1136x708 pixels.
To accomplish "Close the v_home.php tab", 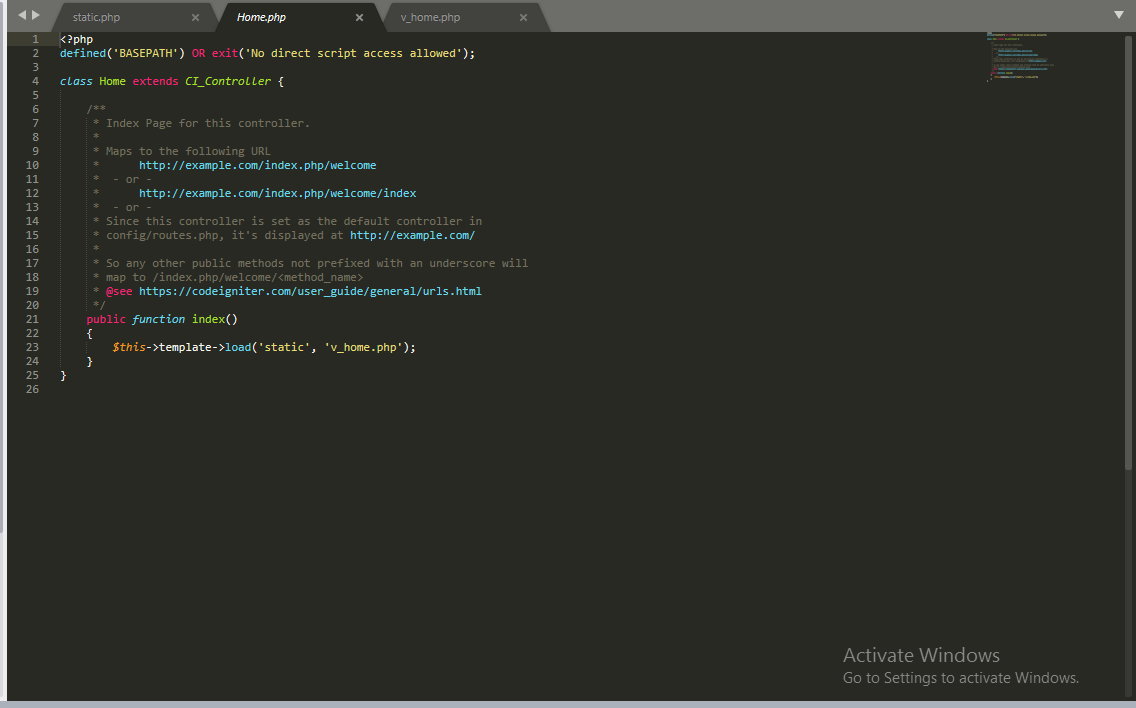I will tap(523, 17).
